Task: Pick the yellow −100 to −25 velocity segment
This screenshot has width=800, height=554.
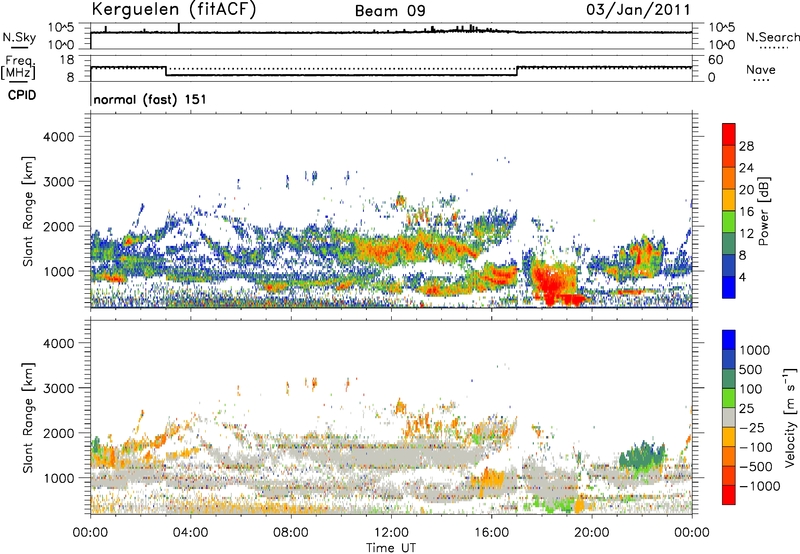Action: pyautogui.click(x=729, y=437)
